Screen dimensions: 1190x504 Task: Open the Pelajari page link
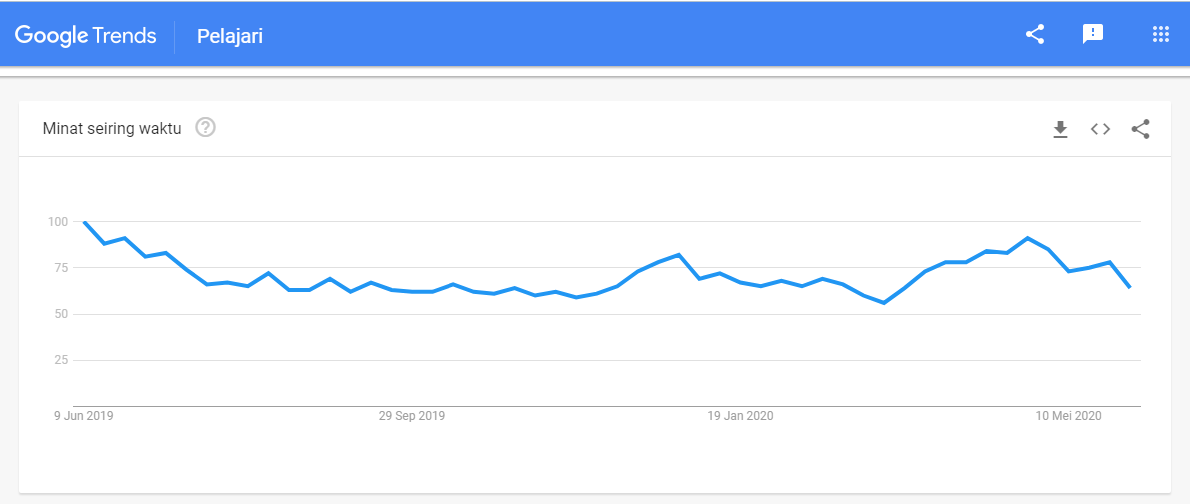[230, 36]
